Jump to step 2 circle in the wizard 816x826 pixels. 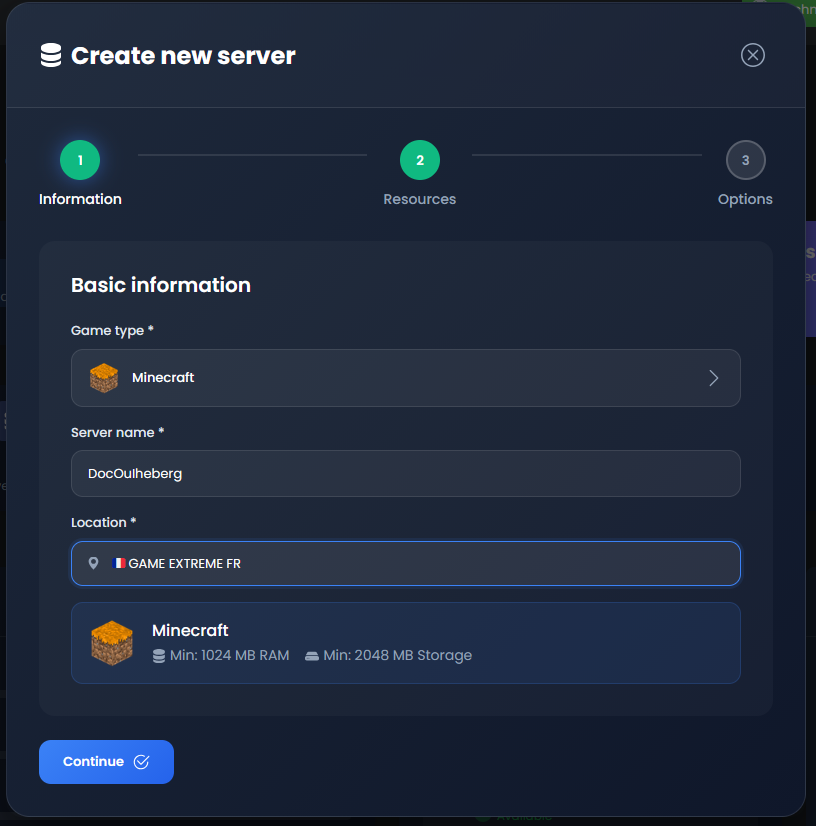point(420,160)
